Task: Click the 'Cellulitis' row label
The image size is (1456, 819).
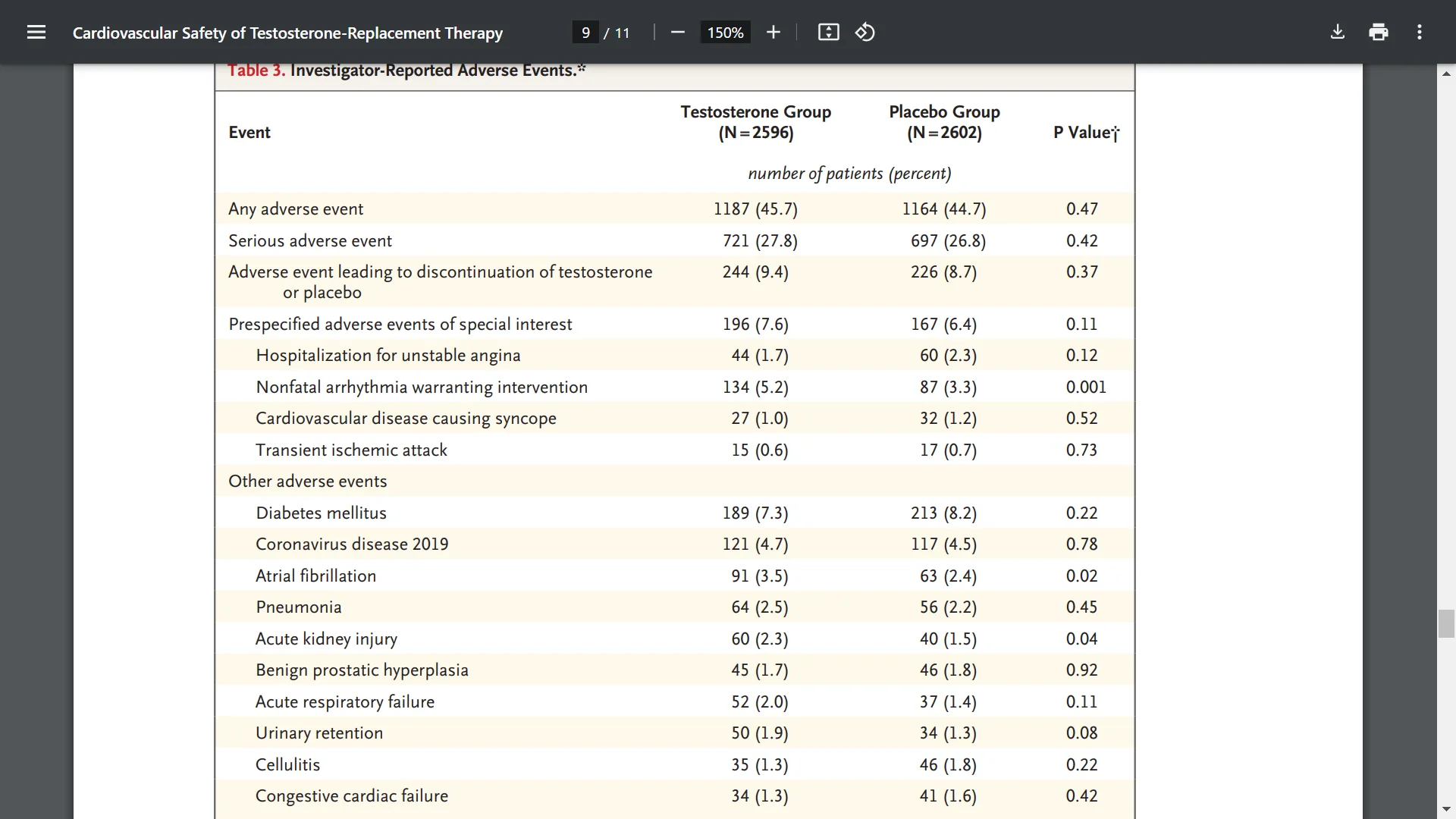Action: pos(287,765)
